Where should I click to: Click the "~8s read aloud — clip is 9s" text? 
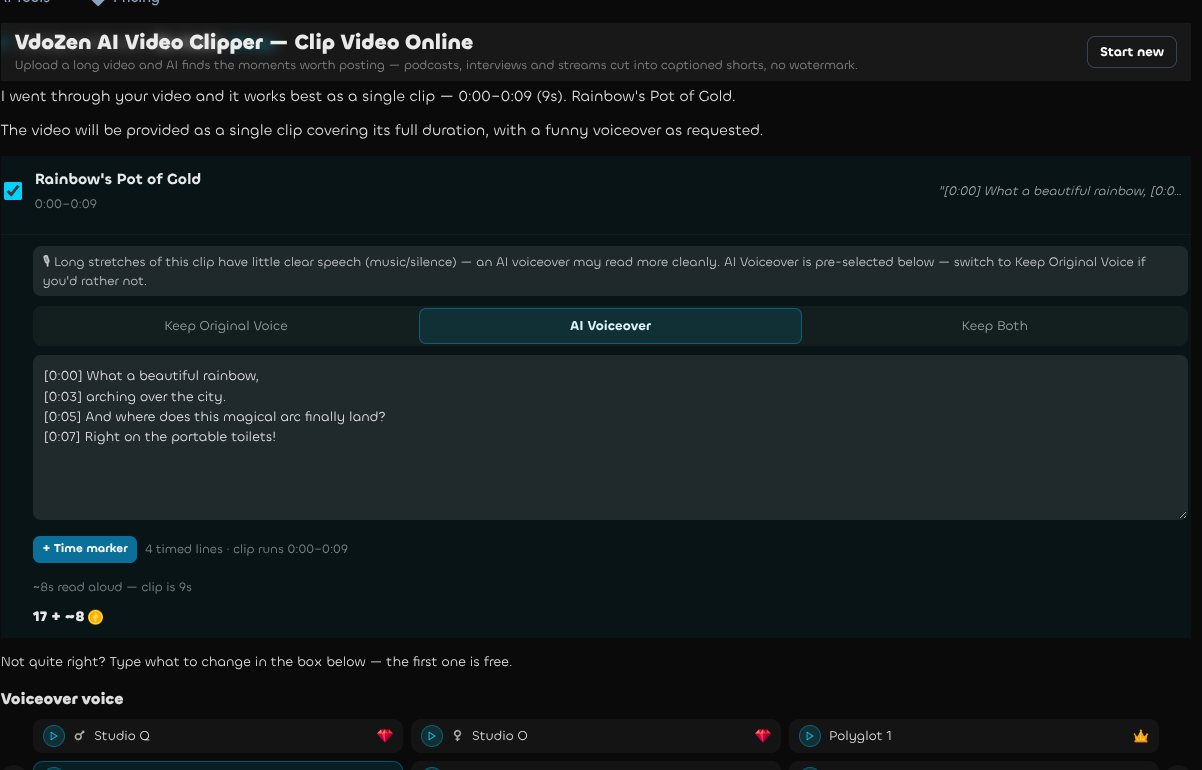(112, 587)
